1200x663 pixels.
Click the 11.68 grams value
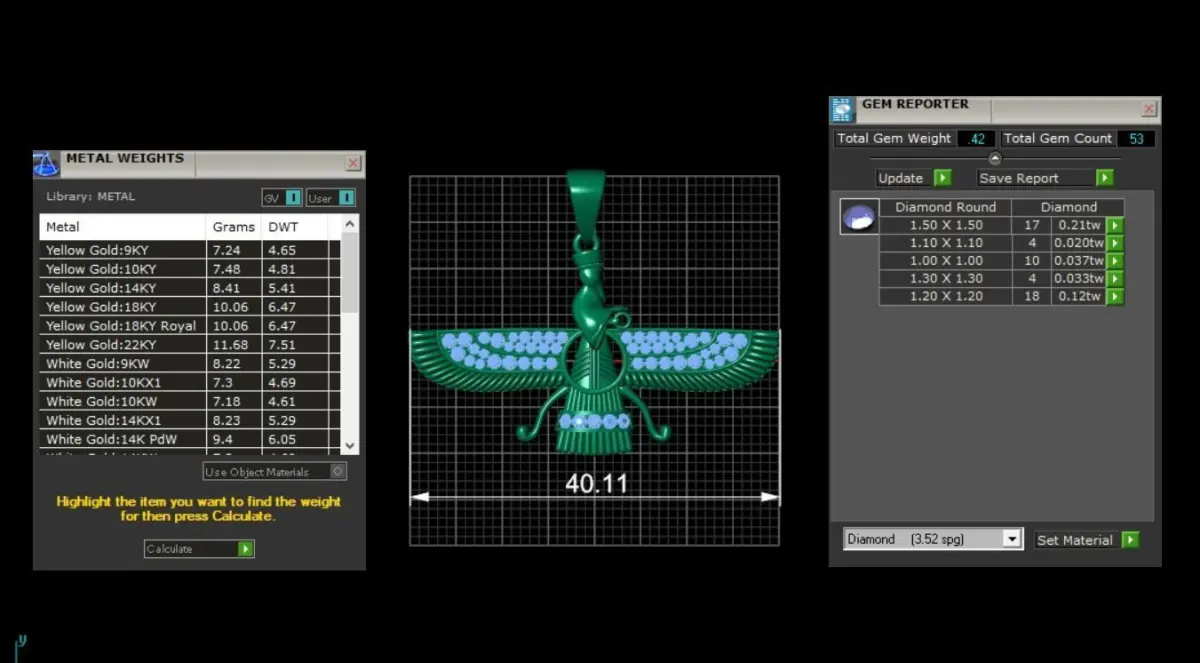pyautogui.click(x=230, y=345)
